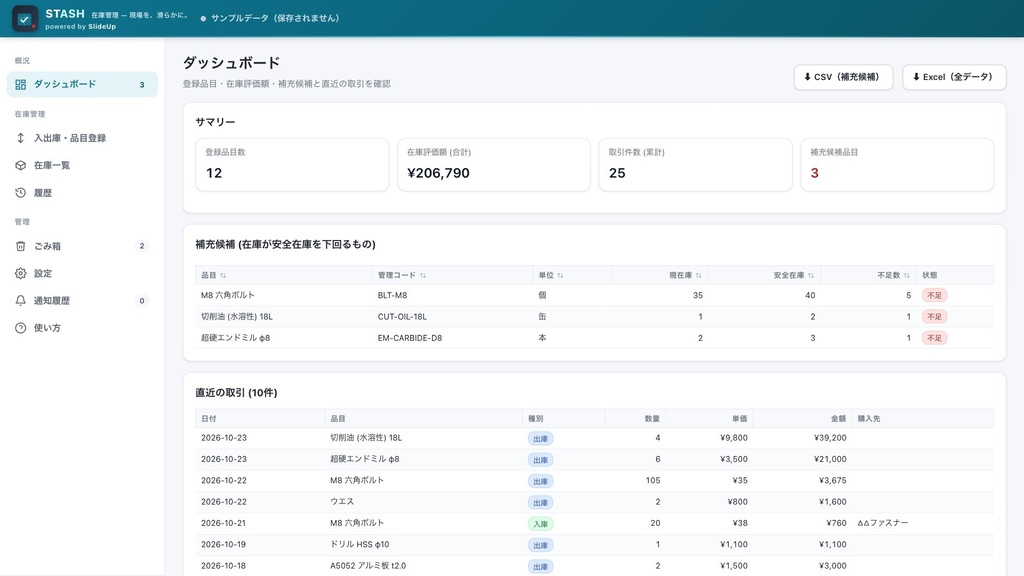Click the question mark icon beside 使い方

point(21,328)
